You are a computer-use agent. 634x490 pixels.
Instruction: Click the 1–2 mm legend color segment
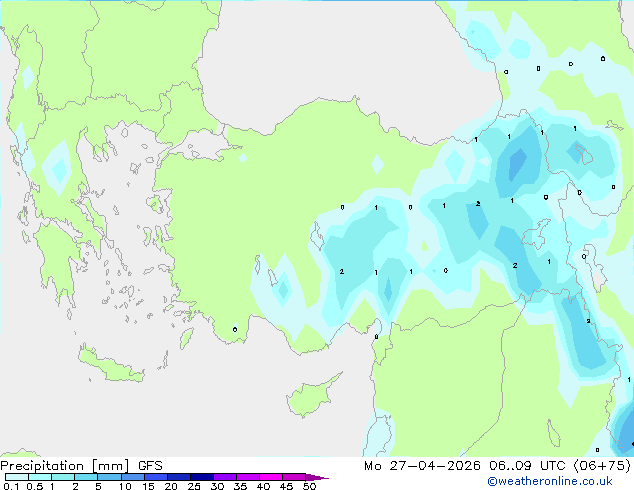coord(63,477)
